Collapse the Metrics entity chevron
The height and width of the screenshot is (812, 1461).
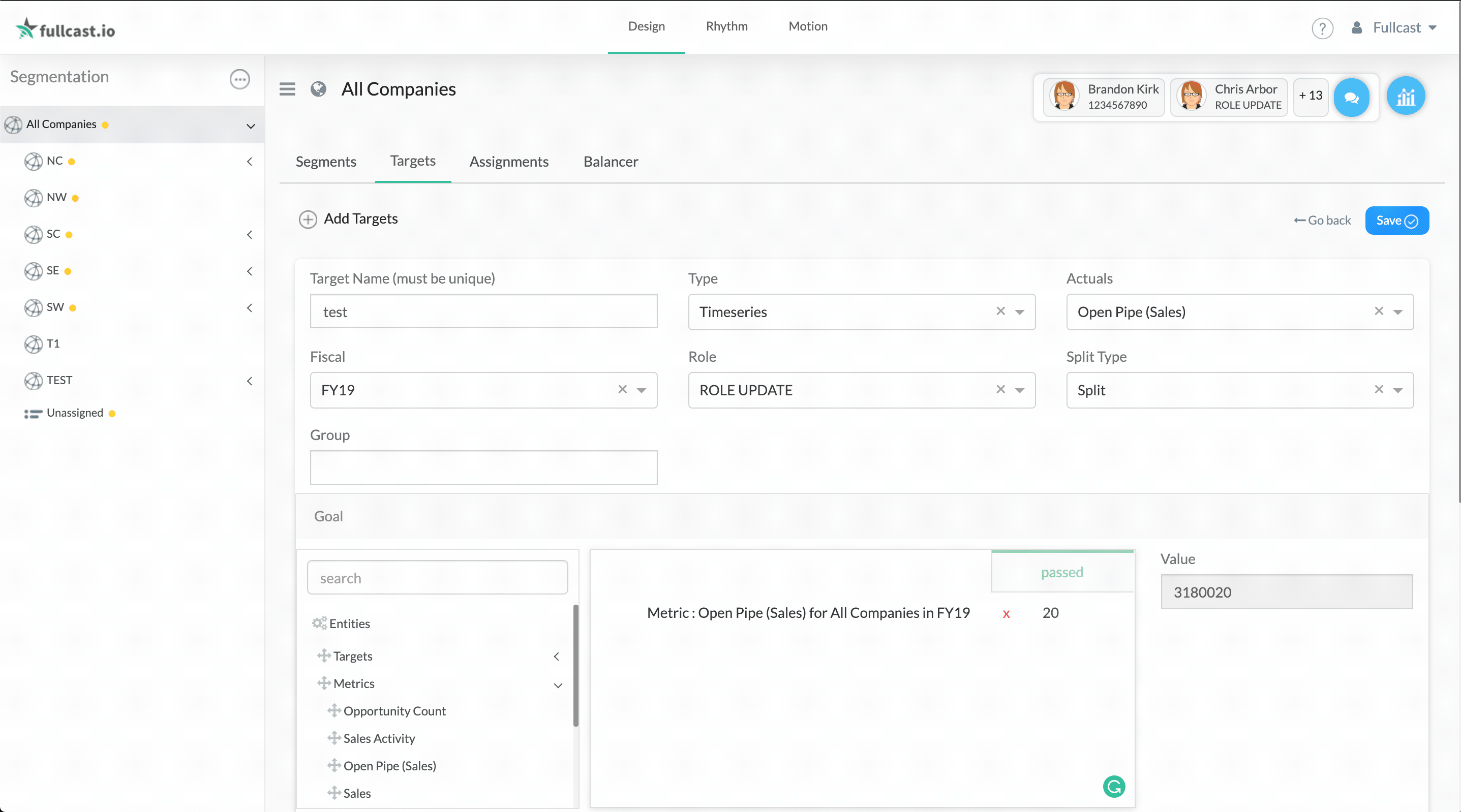[558, 685]
